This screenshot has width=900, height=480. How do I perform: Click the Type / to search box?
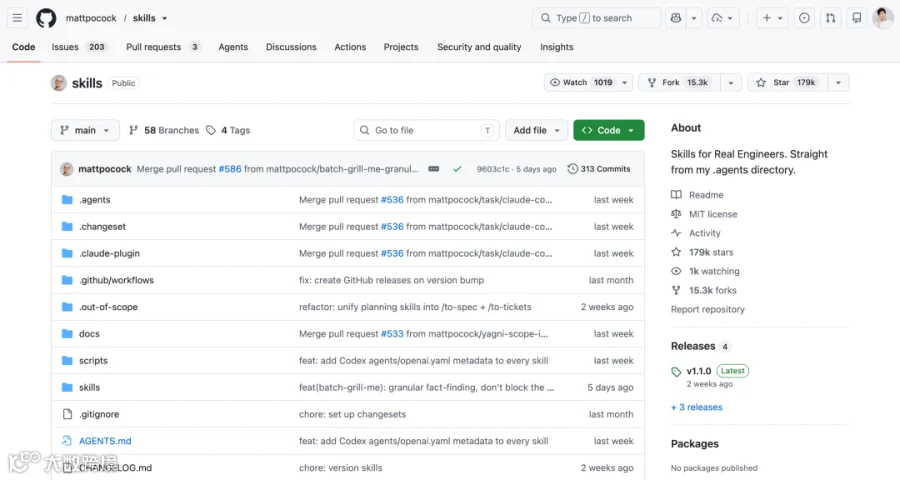click(x=597, y=18)
